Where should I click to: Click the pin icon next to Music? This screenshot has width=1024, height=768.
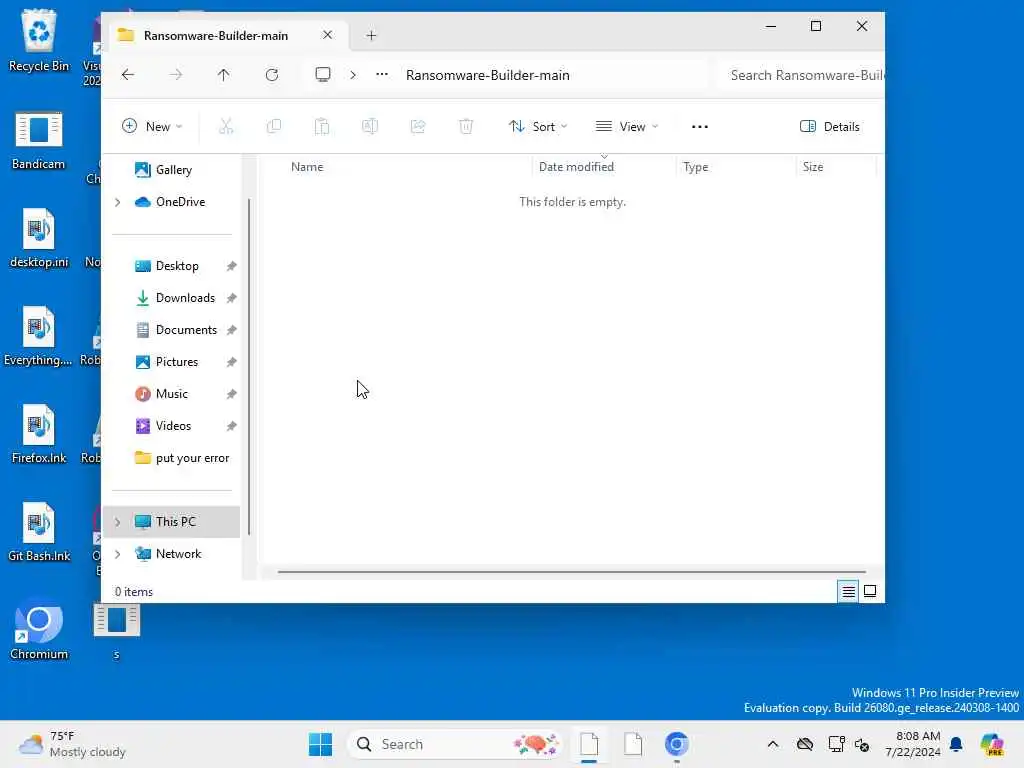coord(231,394)
